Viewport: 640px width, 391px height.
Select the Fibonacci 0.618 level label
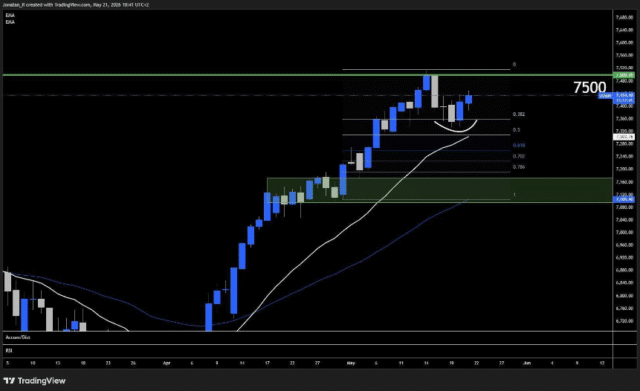click(519, 145)
